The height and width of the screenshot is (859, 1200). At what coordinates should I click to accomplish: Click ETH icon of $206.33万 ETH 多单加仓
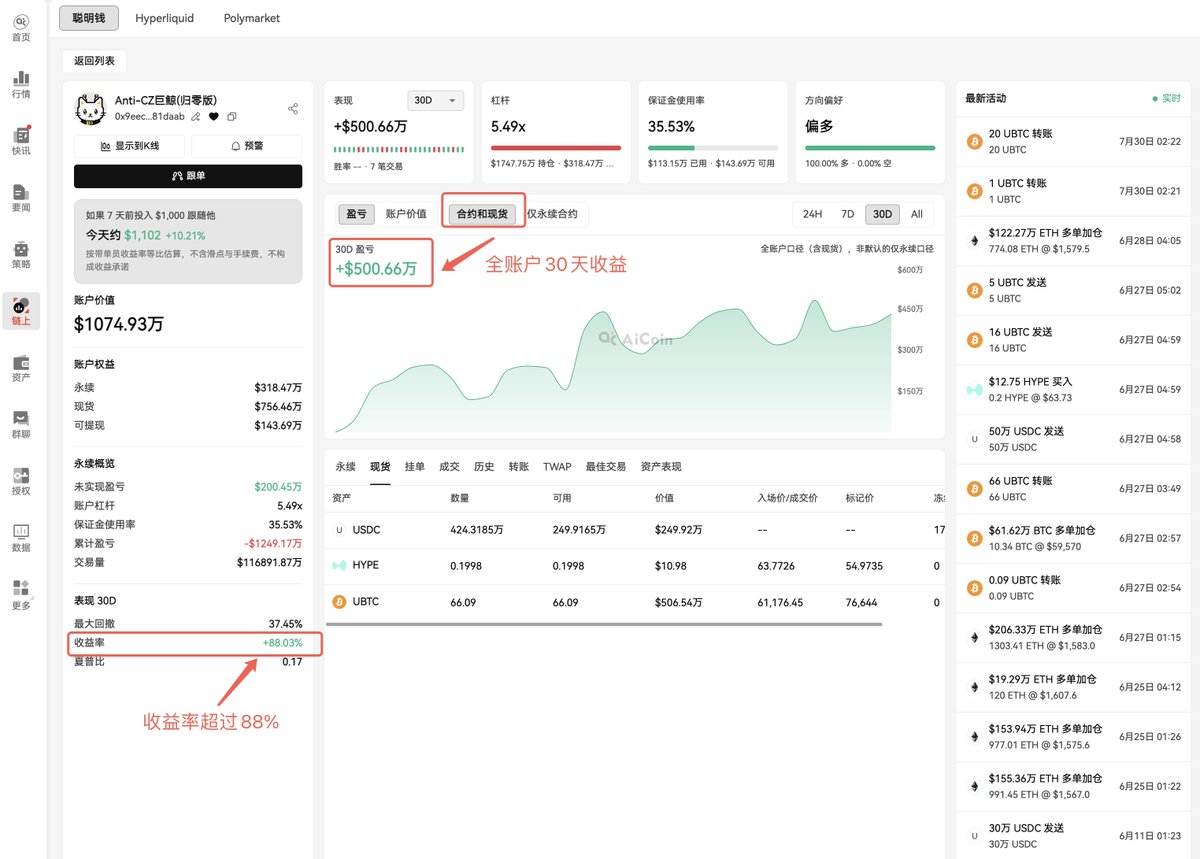click(974, 637)
